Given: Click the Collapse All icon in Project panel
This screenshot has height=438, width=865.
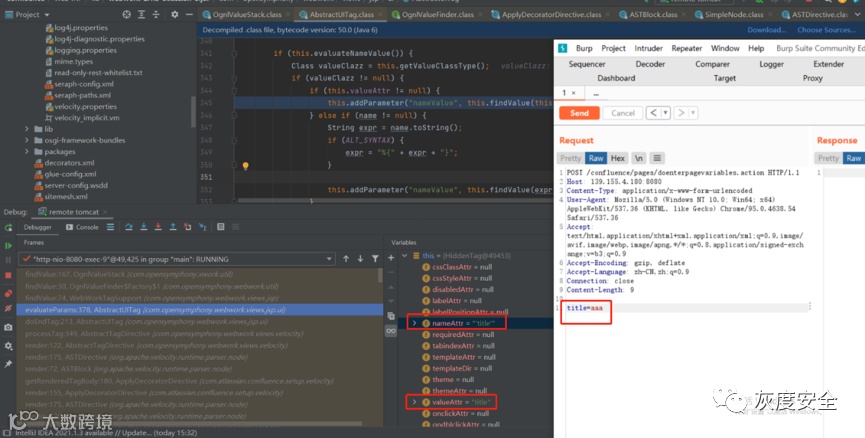Looking at the screenshot, I should point(156,14).
